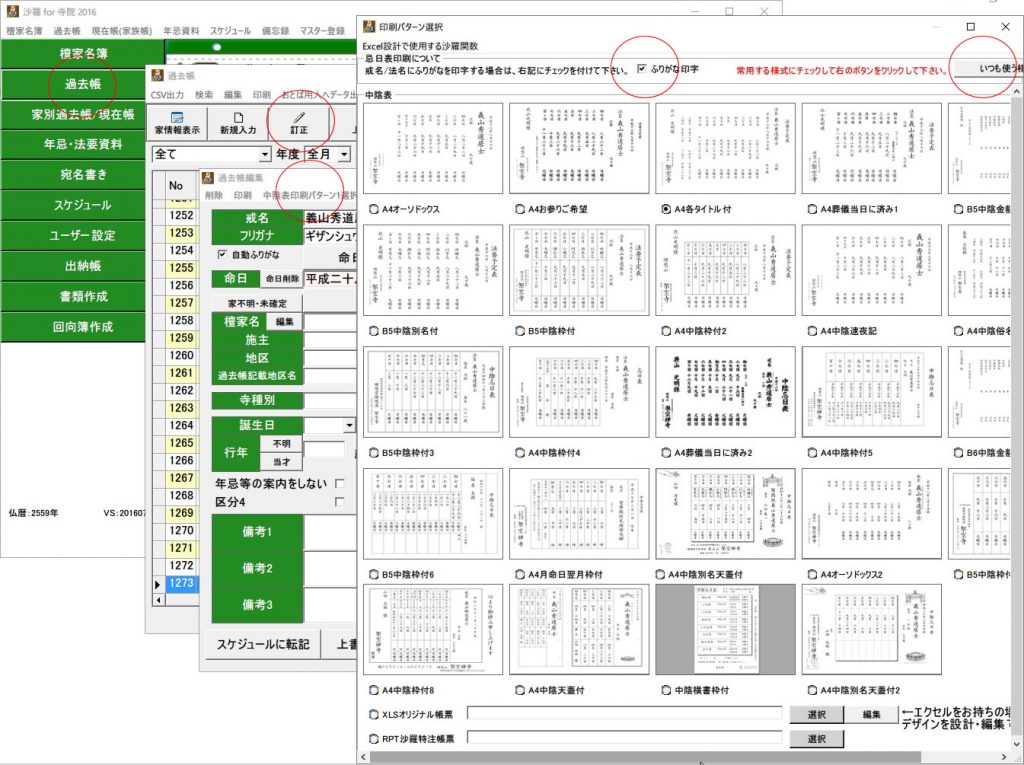Click the A4オーソドックス preview thumbnail
The image size is (1024, 765).
433,148
